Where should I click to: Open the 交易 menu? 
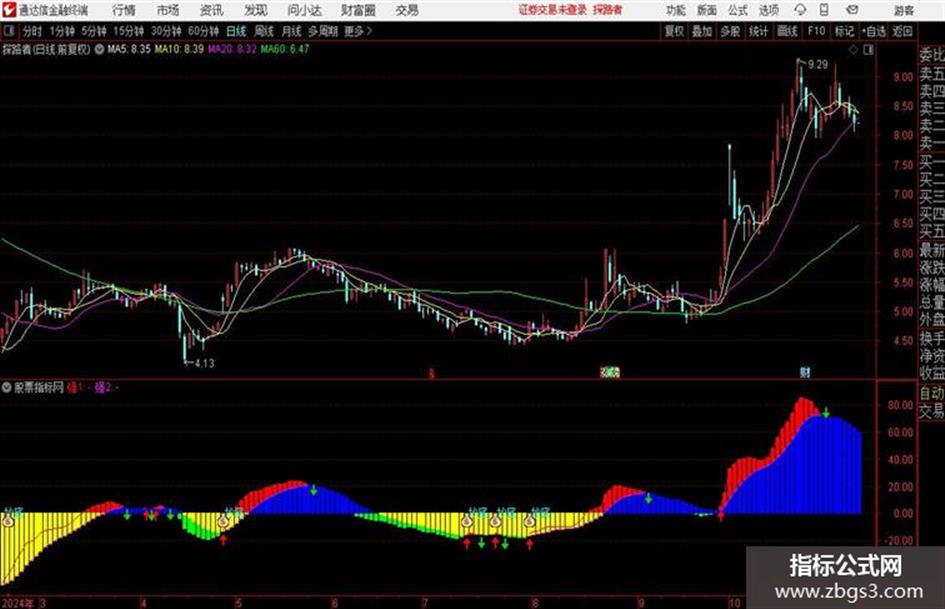point(407,10)
